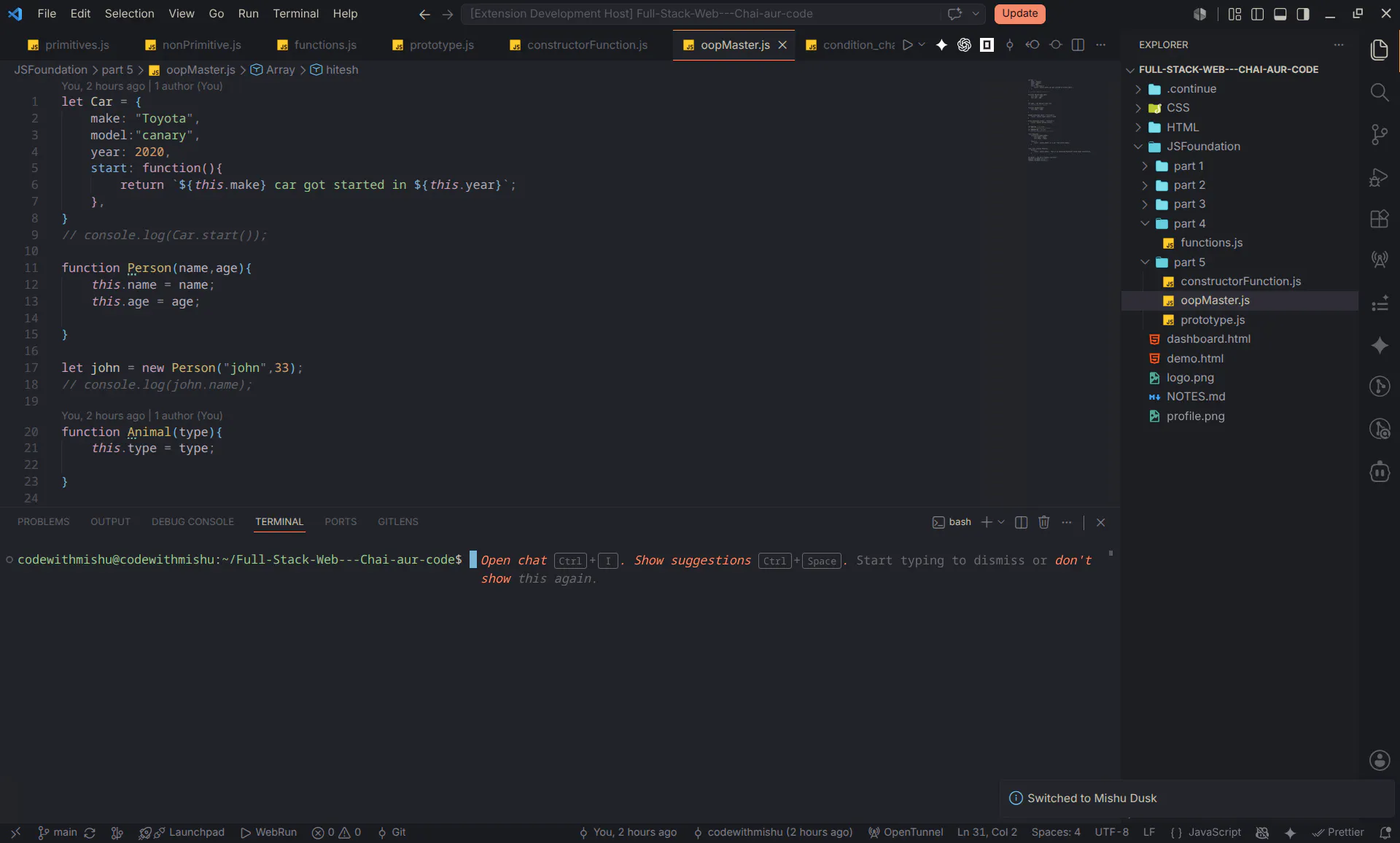This screenshot has height=843, width=1400.
Task: Click the remote window icon in status bar
Action: tap(15, 833)
